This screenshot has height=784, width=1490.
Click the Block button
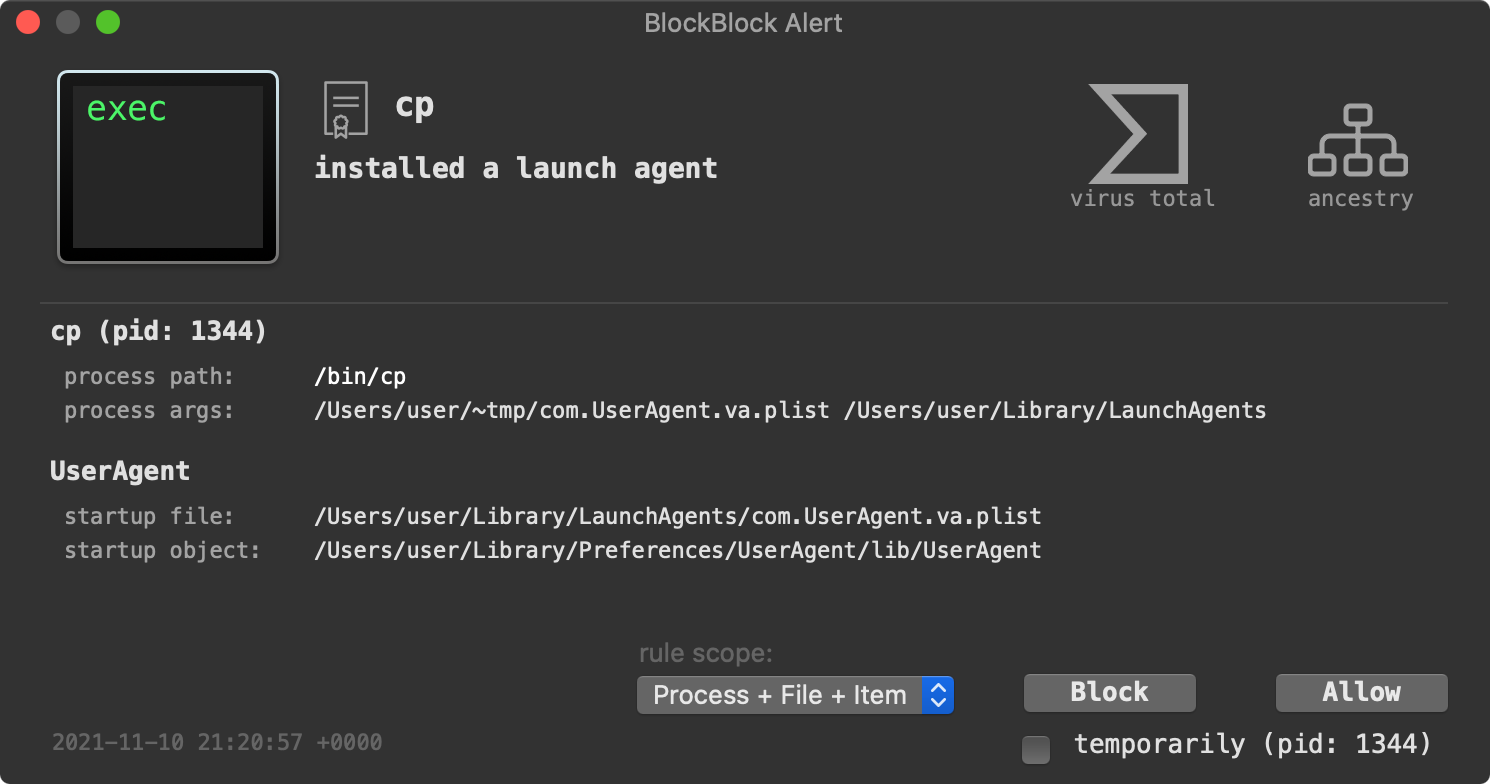click(1109, 692)
